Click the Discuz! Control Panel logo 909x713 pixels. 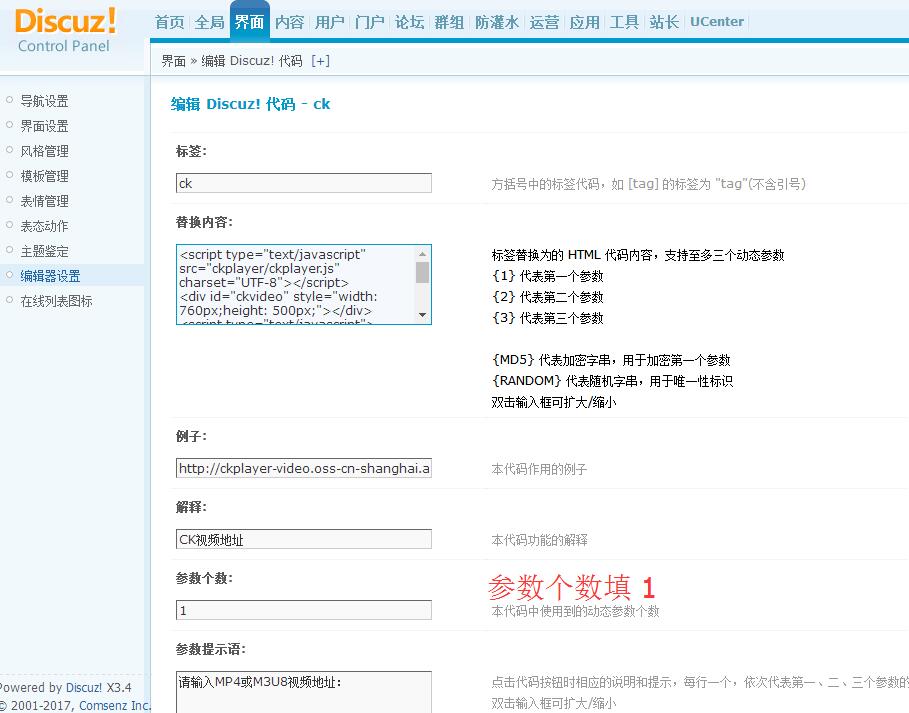(65, 30)
